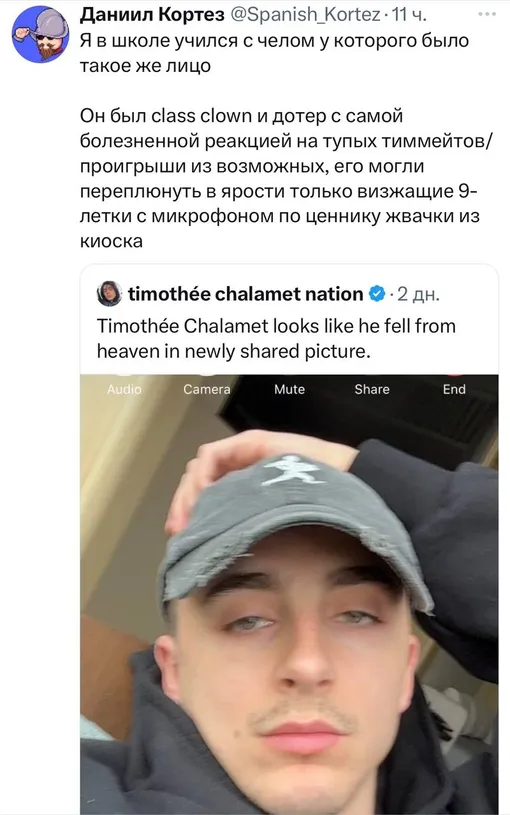Select Share in the call overlay bar

(372, 389)
